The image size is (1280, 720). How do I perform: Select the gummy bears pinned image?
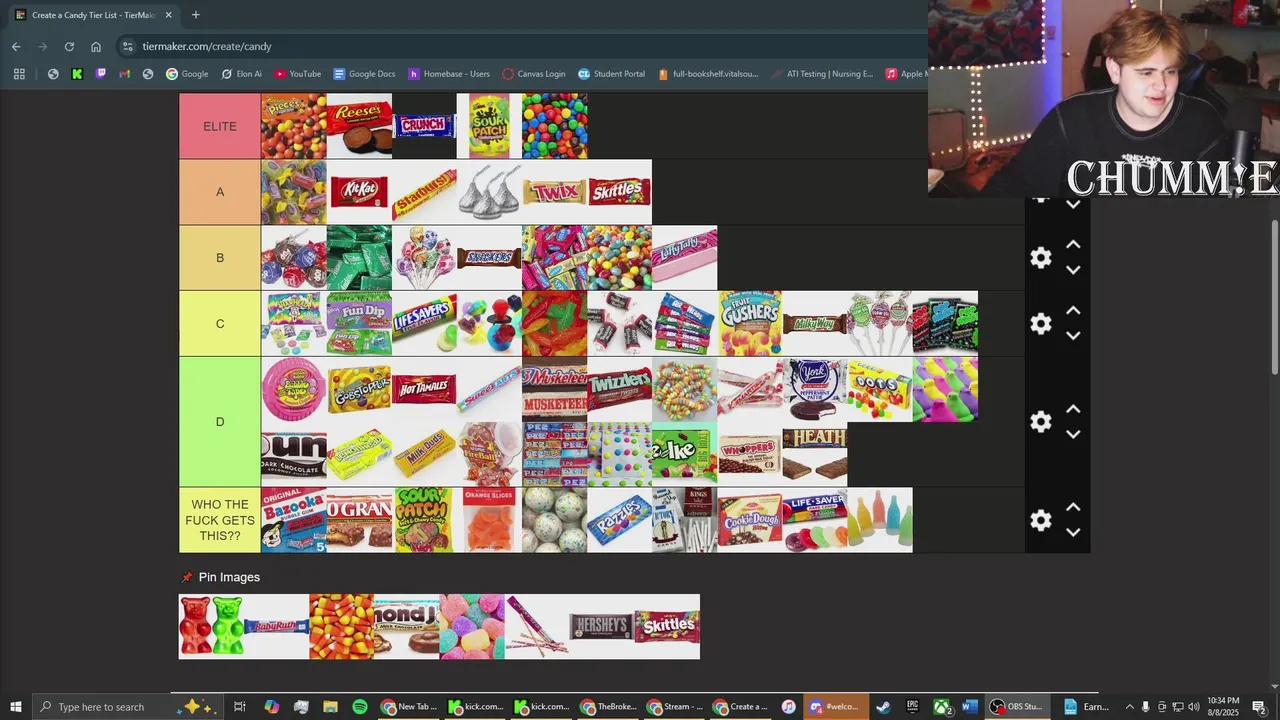point(211,627)
